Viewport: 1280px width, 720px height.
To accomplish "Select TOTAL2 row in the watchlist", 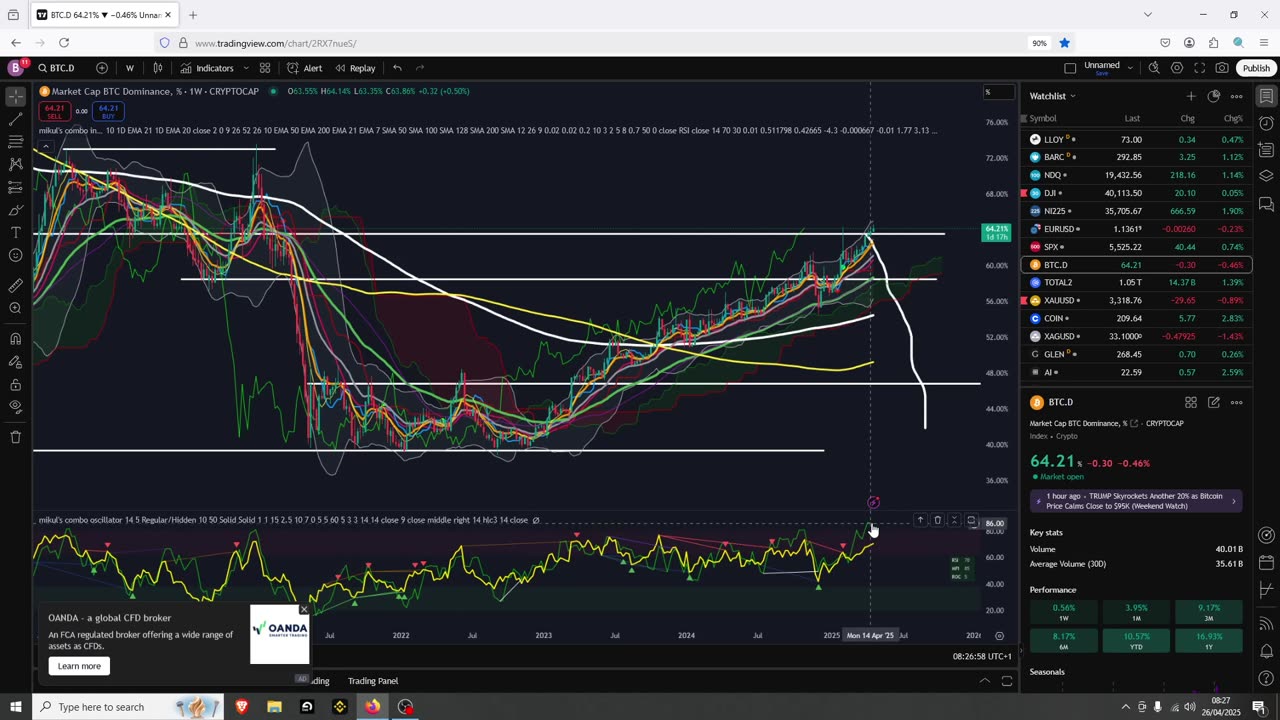I will point(1136,282).
